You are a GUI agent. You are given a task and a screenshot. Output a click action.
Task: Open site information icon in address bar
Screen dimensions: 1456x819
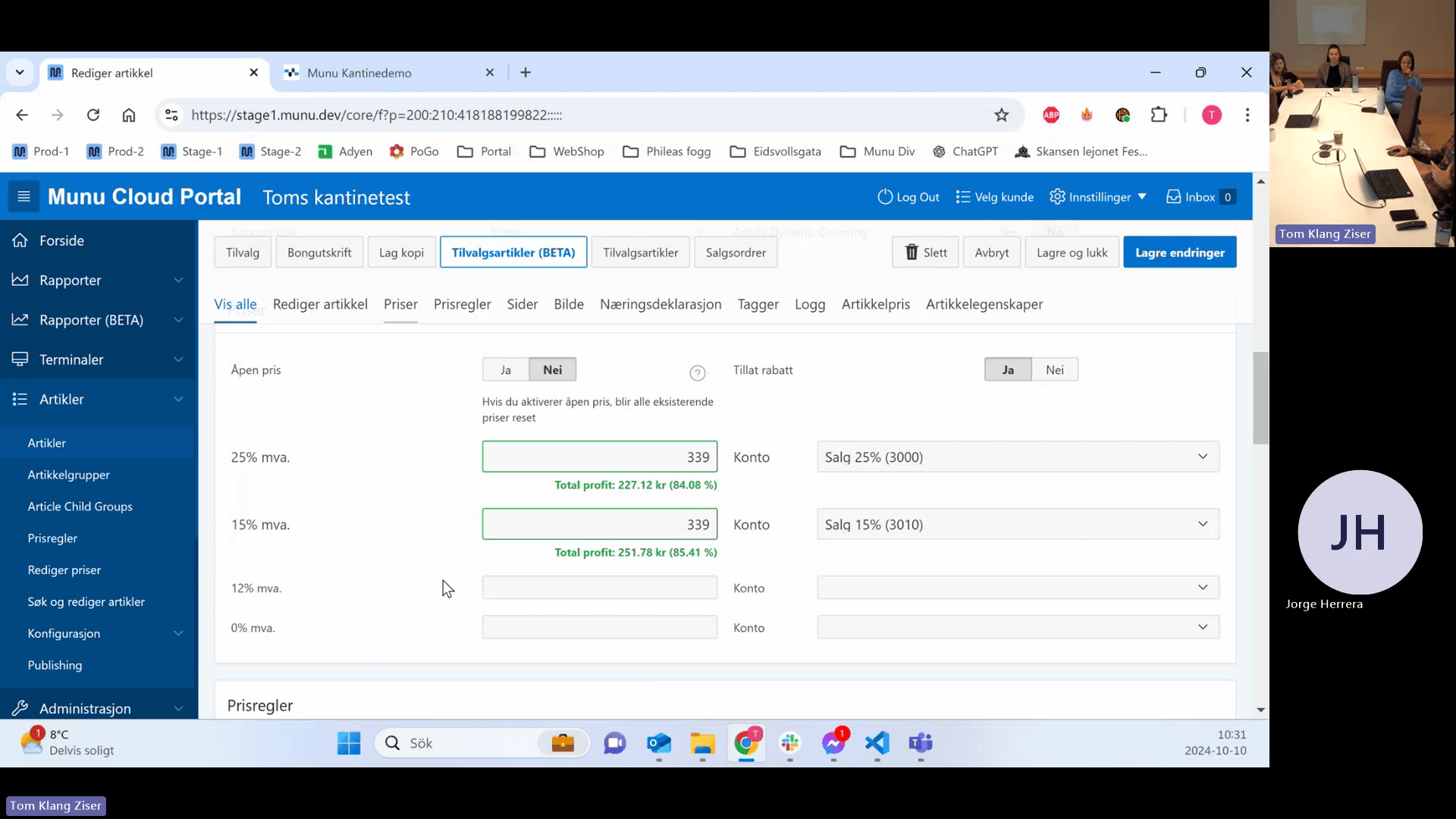pyautogui.click(x=171, y=115)
